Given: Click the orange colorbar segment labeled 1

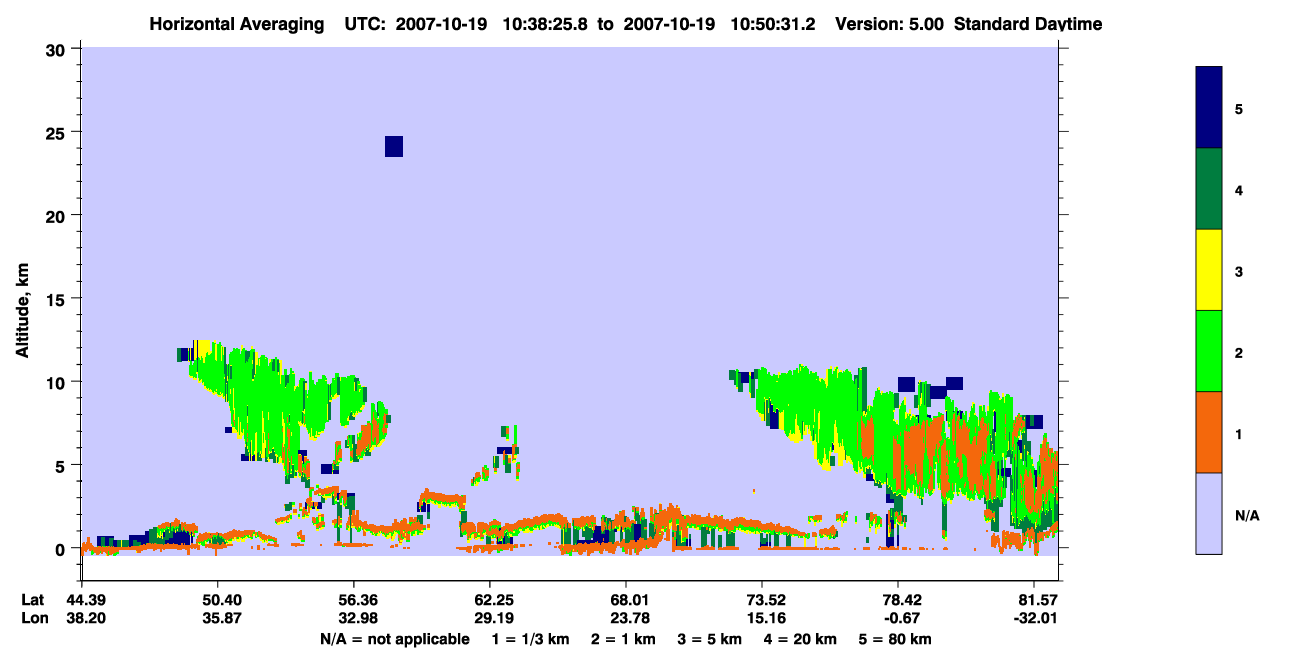Looking at the screenshot, I should pyautogui.click(x=1209, y=432).
